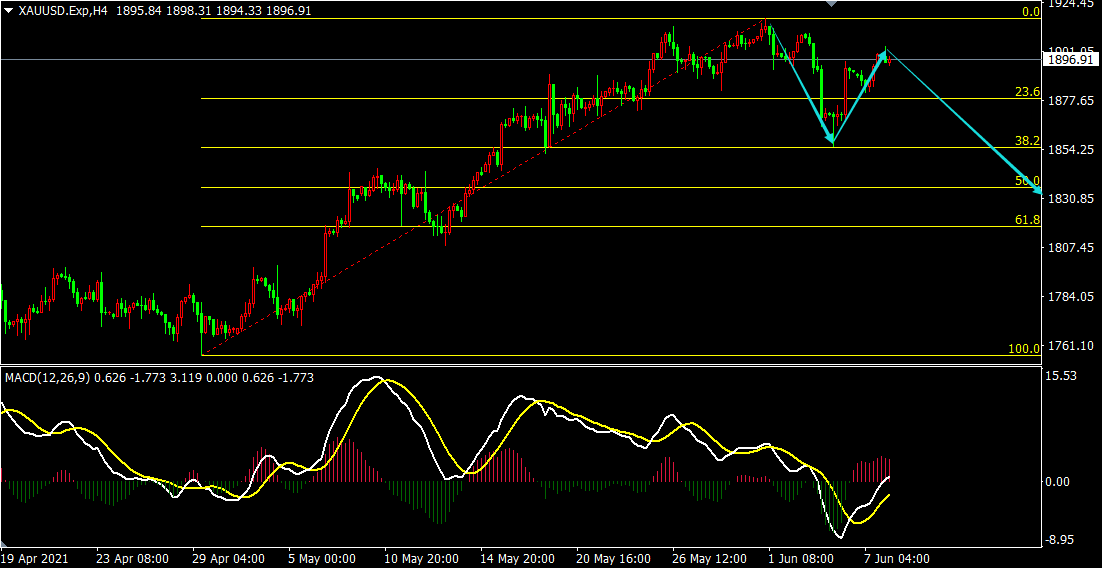The image size is (1102, 568).
Task: Click the gray chart shift triangle at top
Action: [830, 4]
